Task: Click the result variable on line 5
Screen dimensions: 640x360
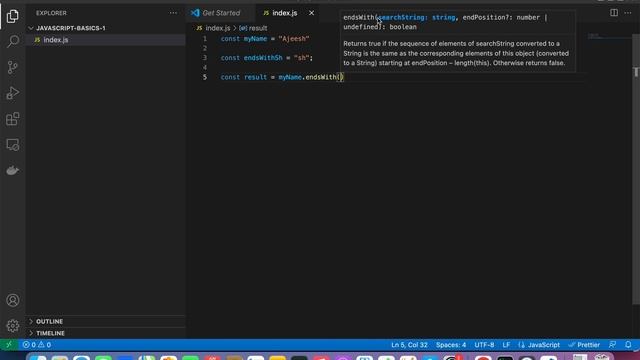Action: pyautogui.click(x=256, y=77)
